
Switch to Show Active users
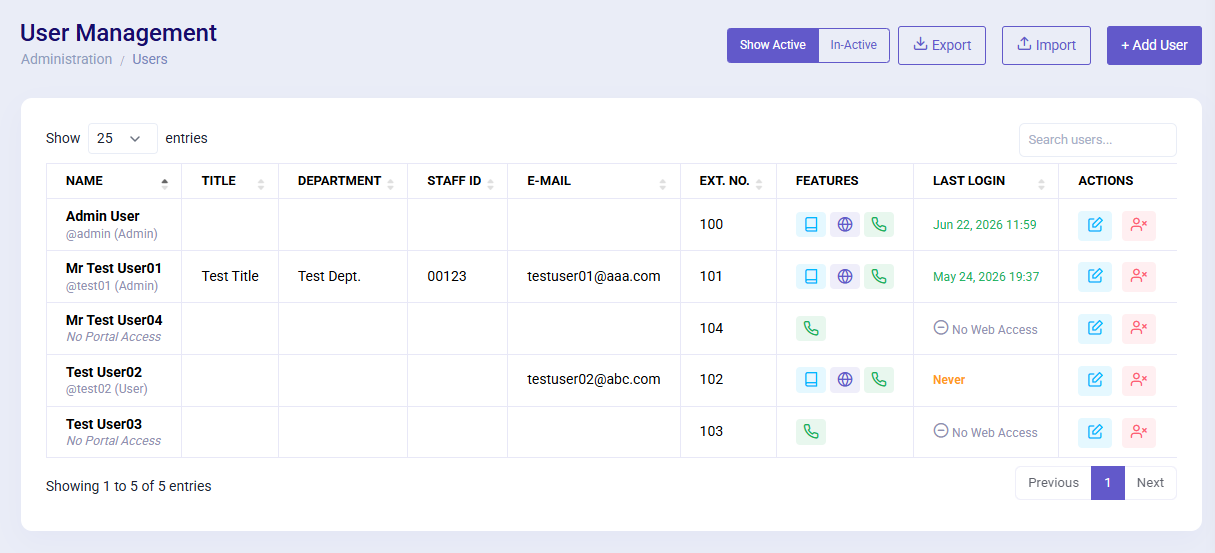pyautogui.click(x=773, y=45)
